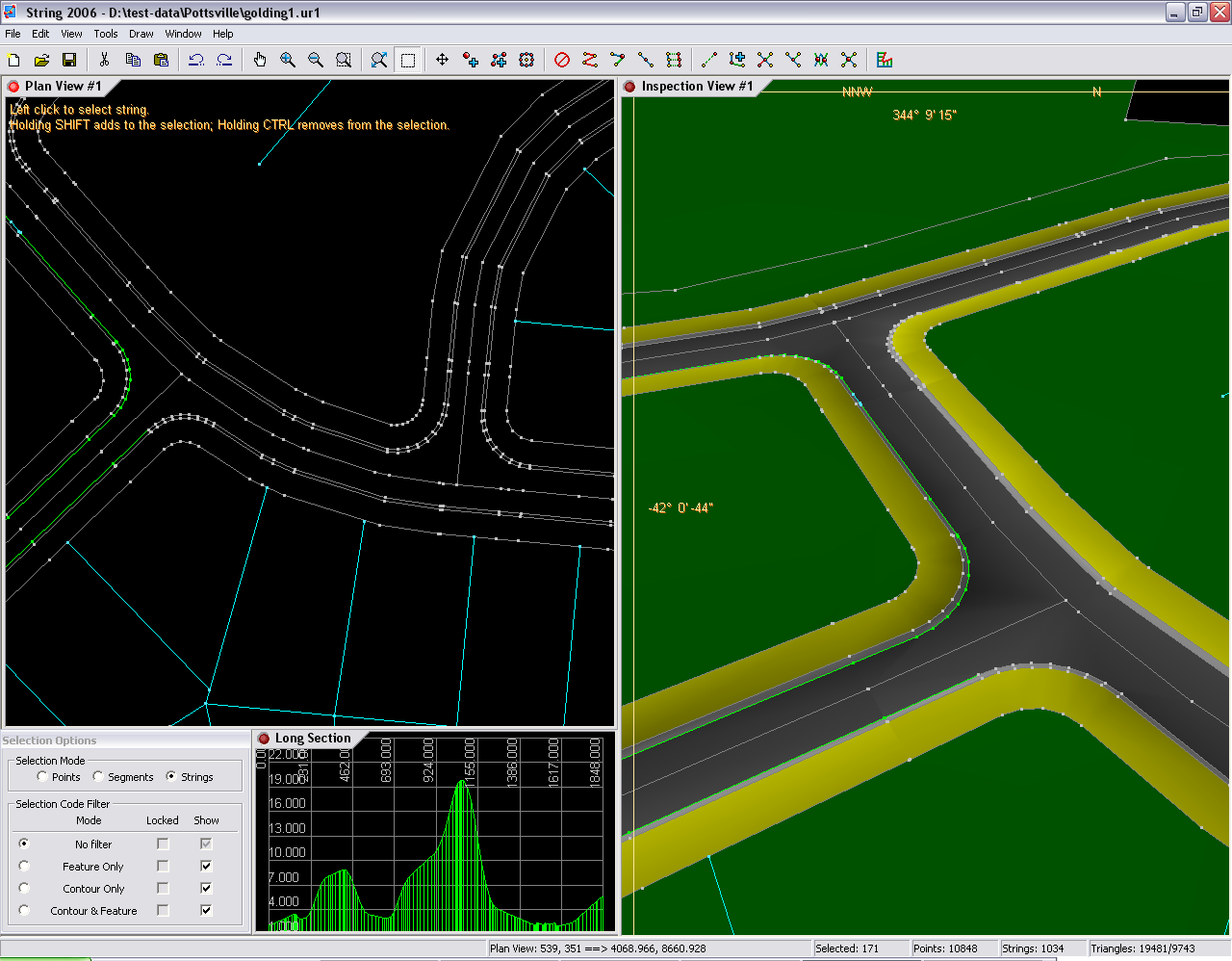
Task: Activate the rectangle selection tool
Action: [408, 60]
